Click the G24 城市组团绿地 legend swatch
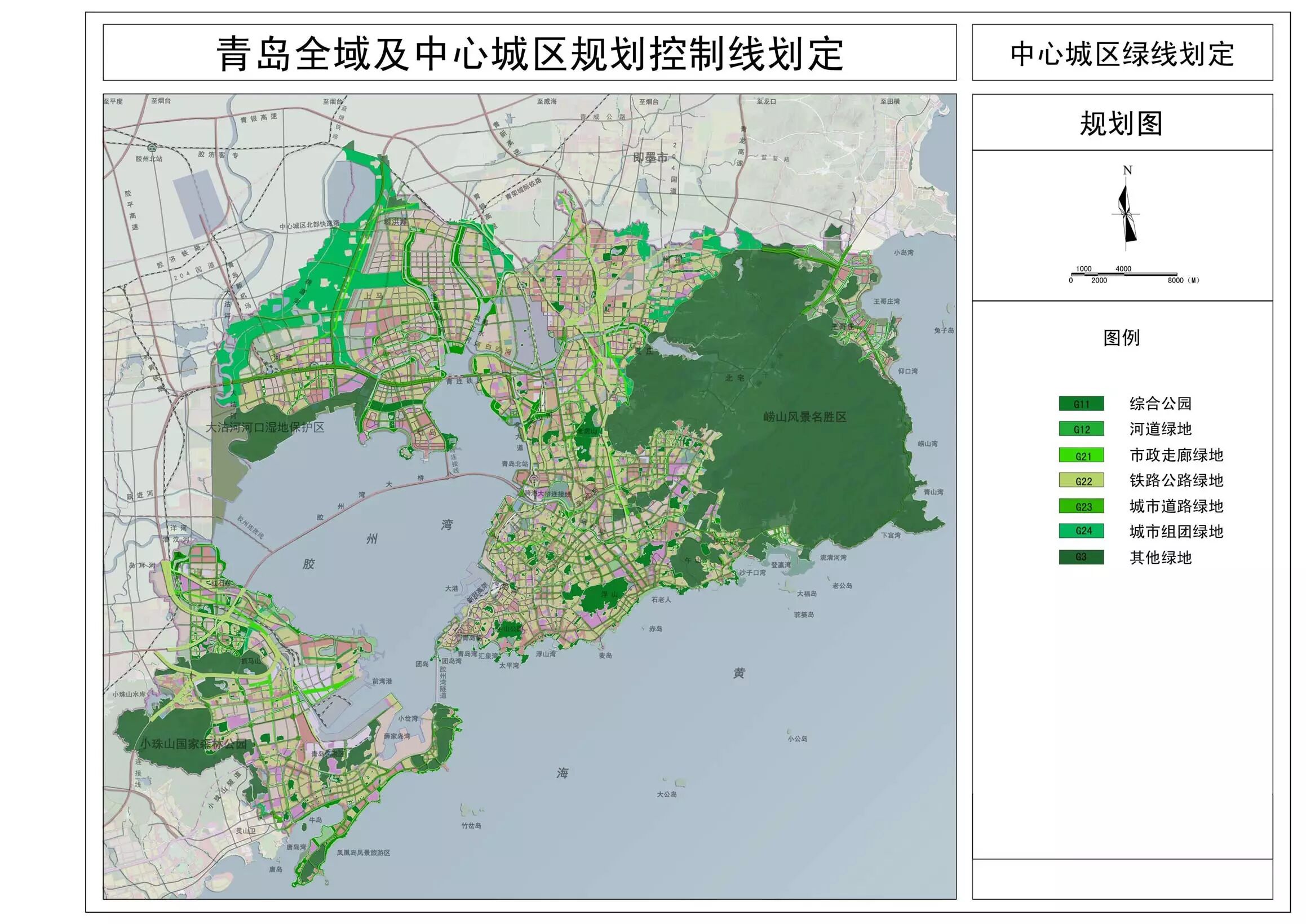1306x924 pixels. (1081, 532)
